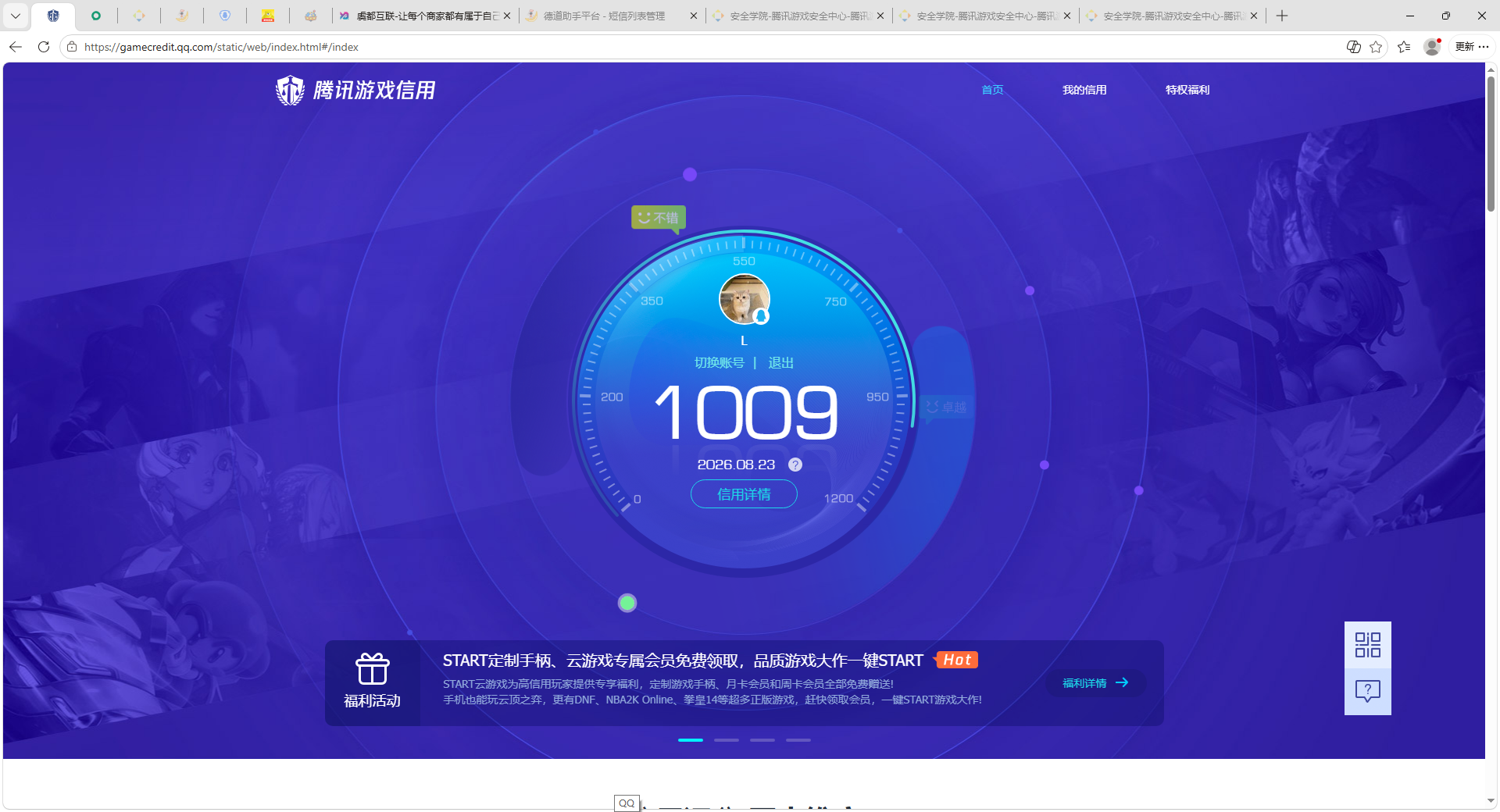Close the 虔都互联 tab
1500x812 pixels.
coord(507,16)
